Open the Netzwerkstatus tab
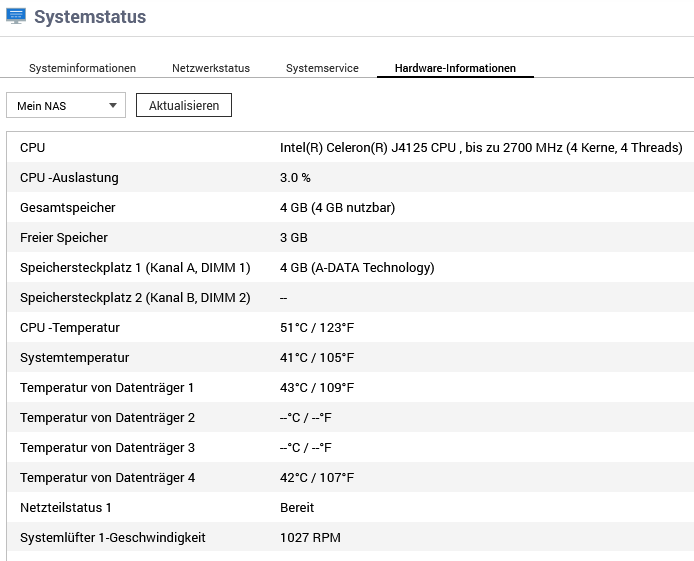The width and height of the screenshot is (694, 561). pos(211,68)
